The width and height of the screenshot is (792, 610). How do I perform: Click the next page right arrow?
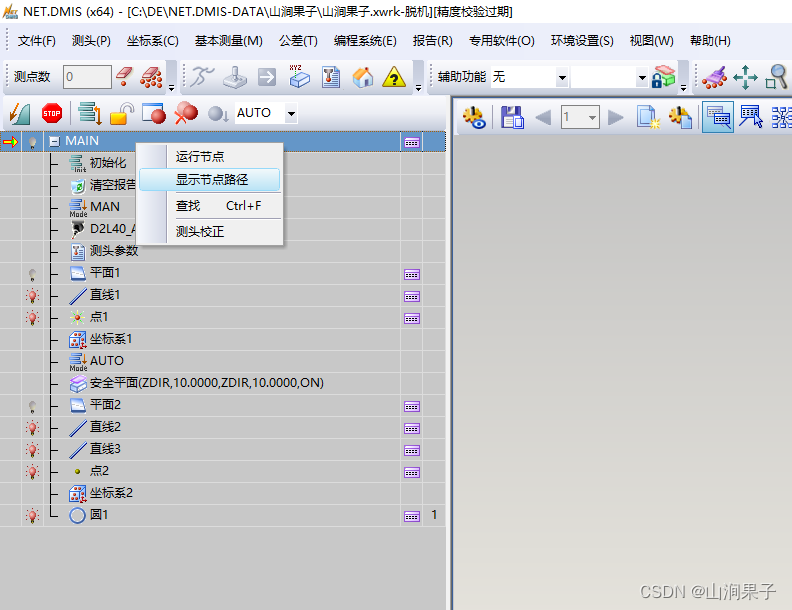click(615, 118)
